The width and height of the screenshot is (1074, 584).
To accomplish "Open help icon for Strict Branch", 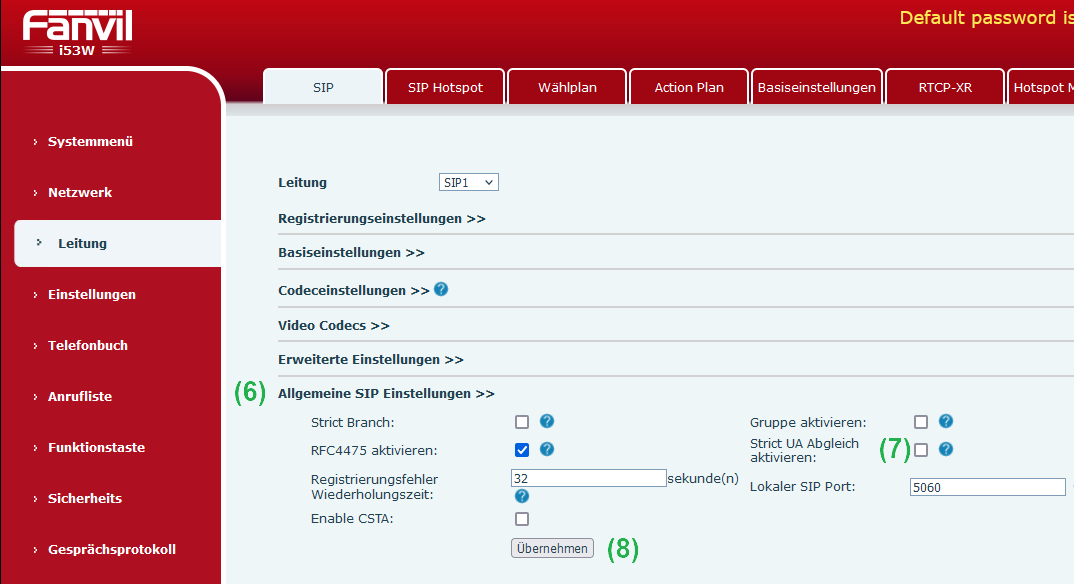I will [x=547, y=421].
